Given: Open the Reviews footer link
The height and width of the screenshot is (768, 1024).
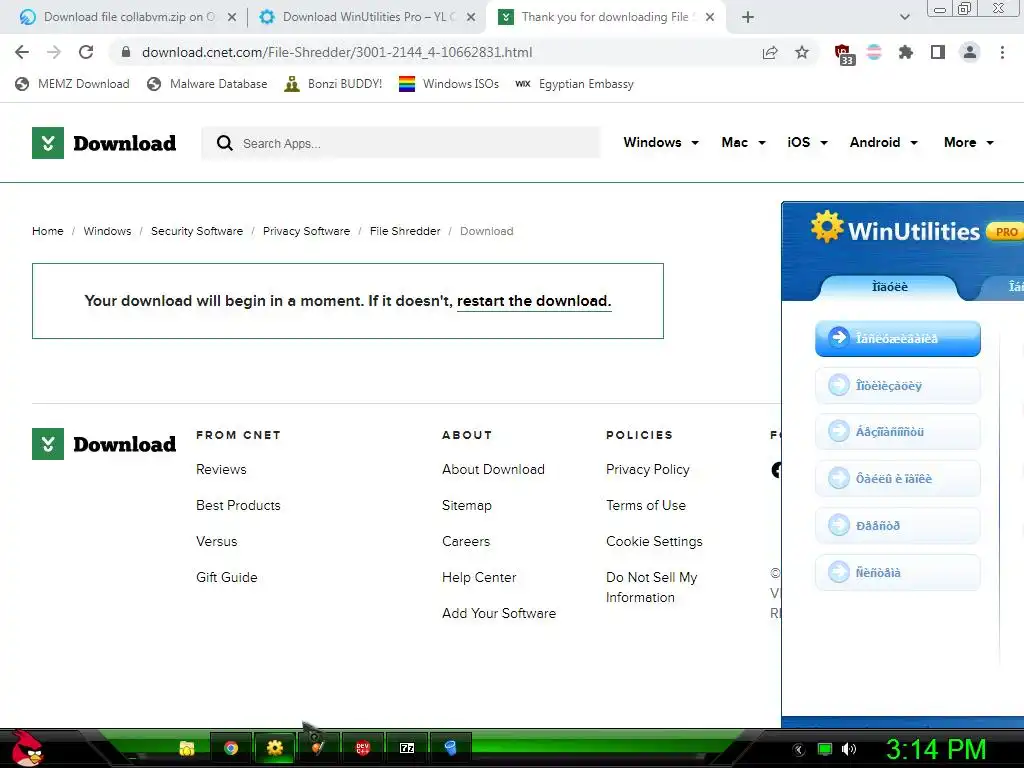Looking at the screenshot, I should pos(221,470).
